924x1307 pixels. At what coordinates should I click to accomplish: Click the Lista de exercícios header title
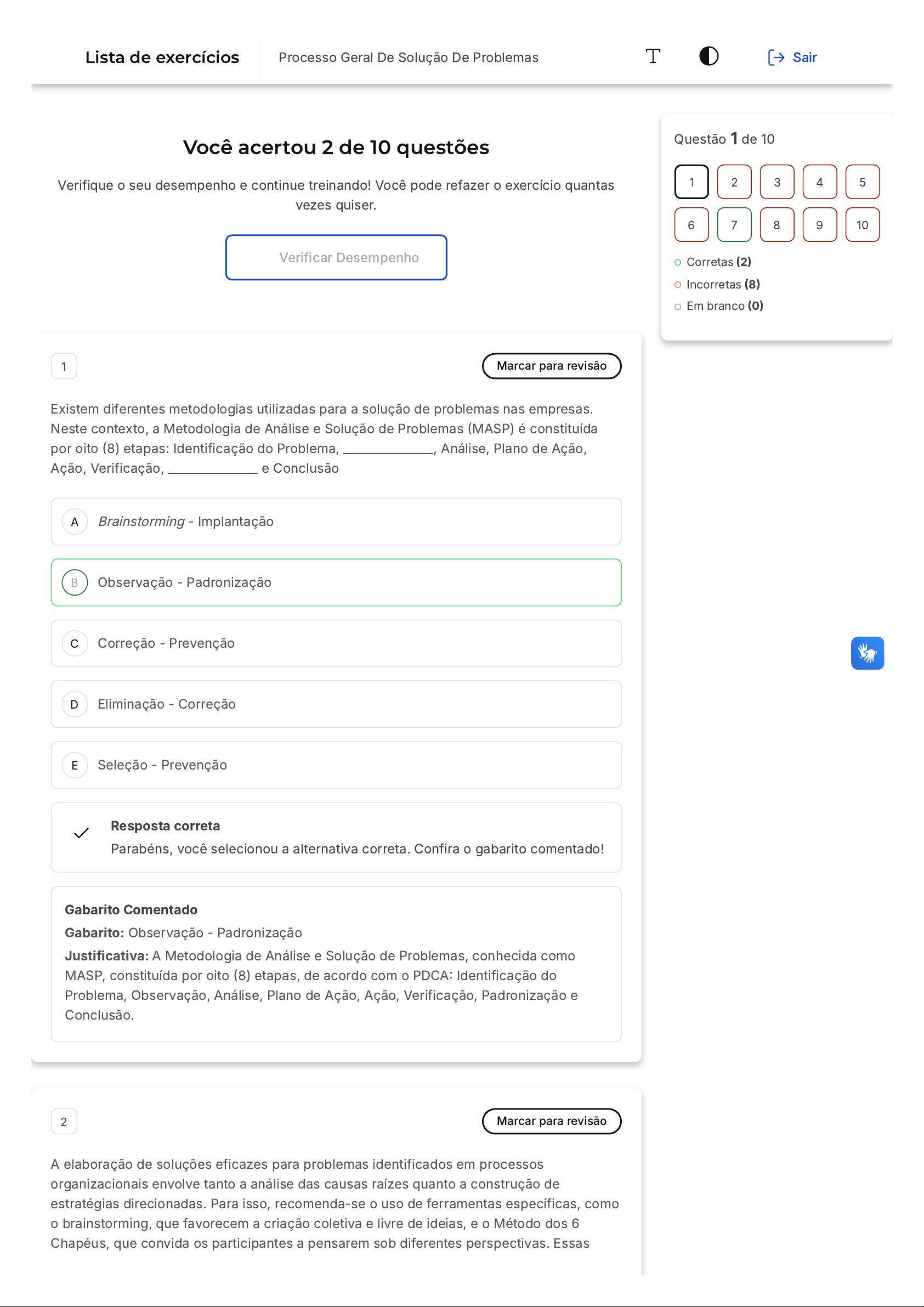pos(162,58)
